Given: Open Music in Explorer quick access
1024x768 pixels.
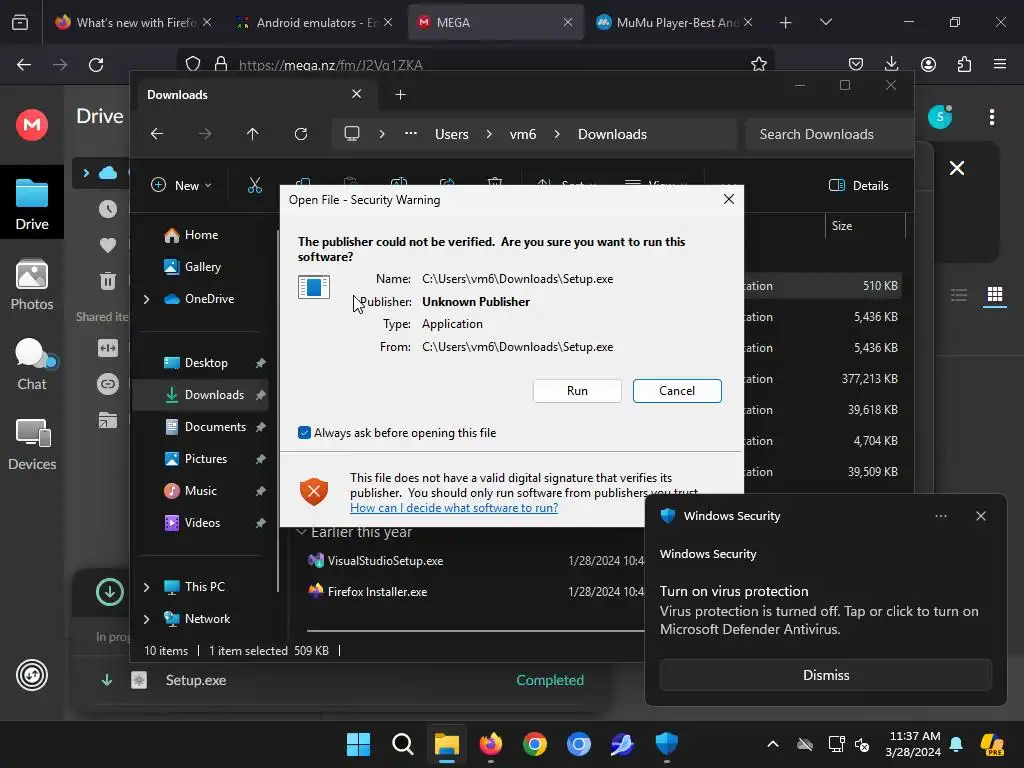Looking at the screenshot, I should tap(200, 490).
